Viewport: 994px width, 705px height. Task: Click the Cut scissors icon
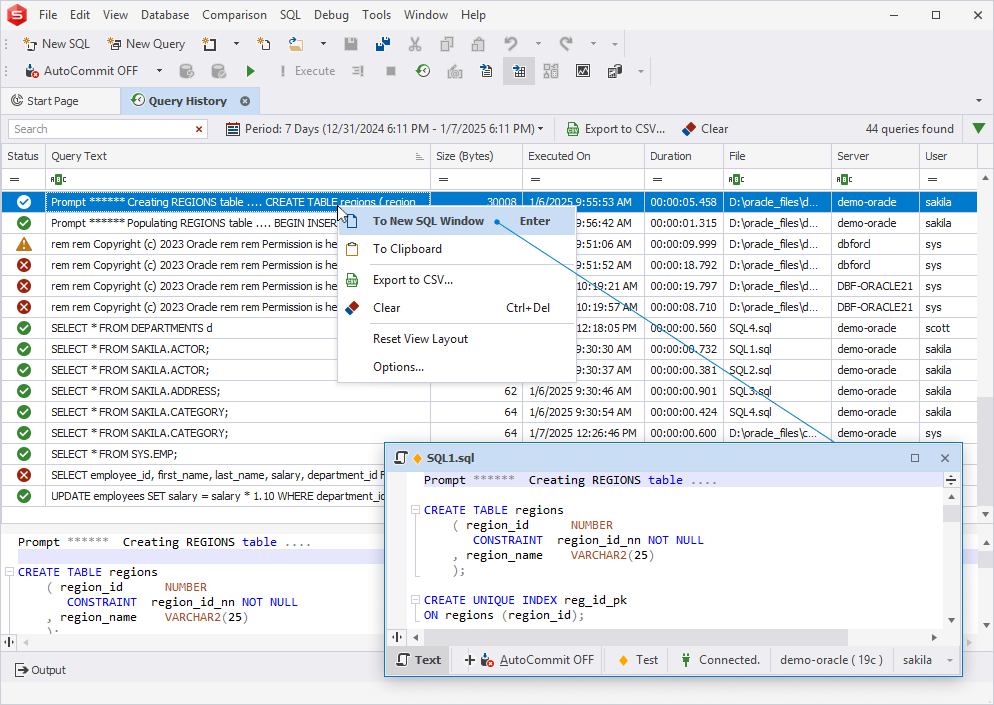click(415, 44)
